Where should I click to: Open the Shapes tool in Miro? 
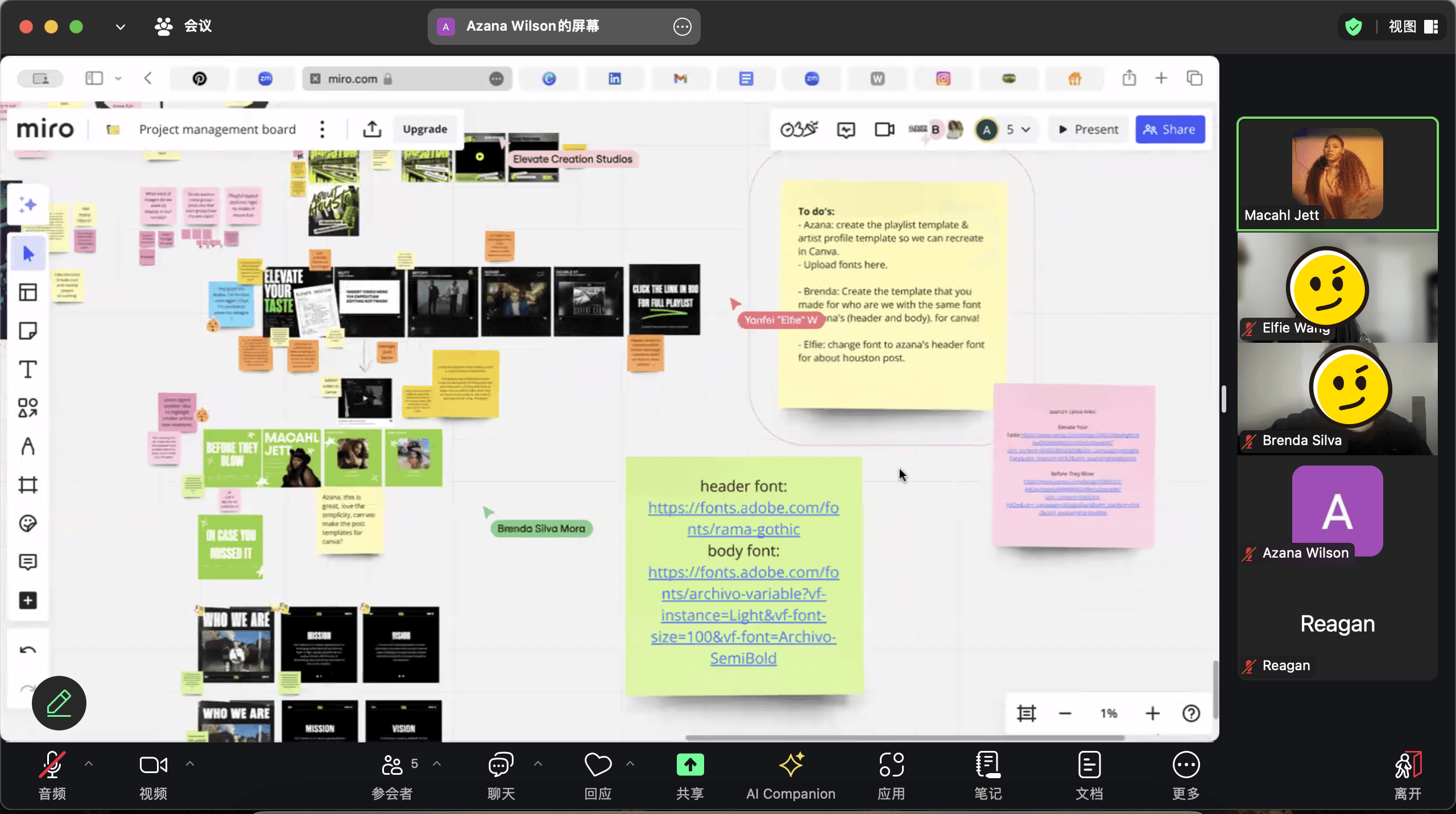(27, 408)
